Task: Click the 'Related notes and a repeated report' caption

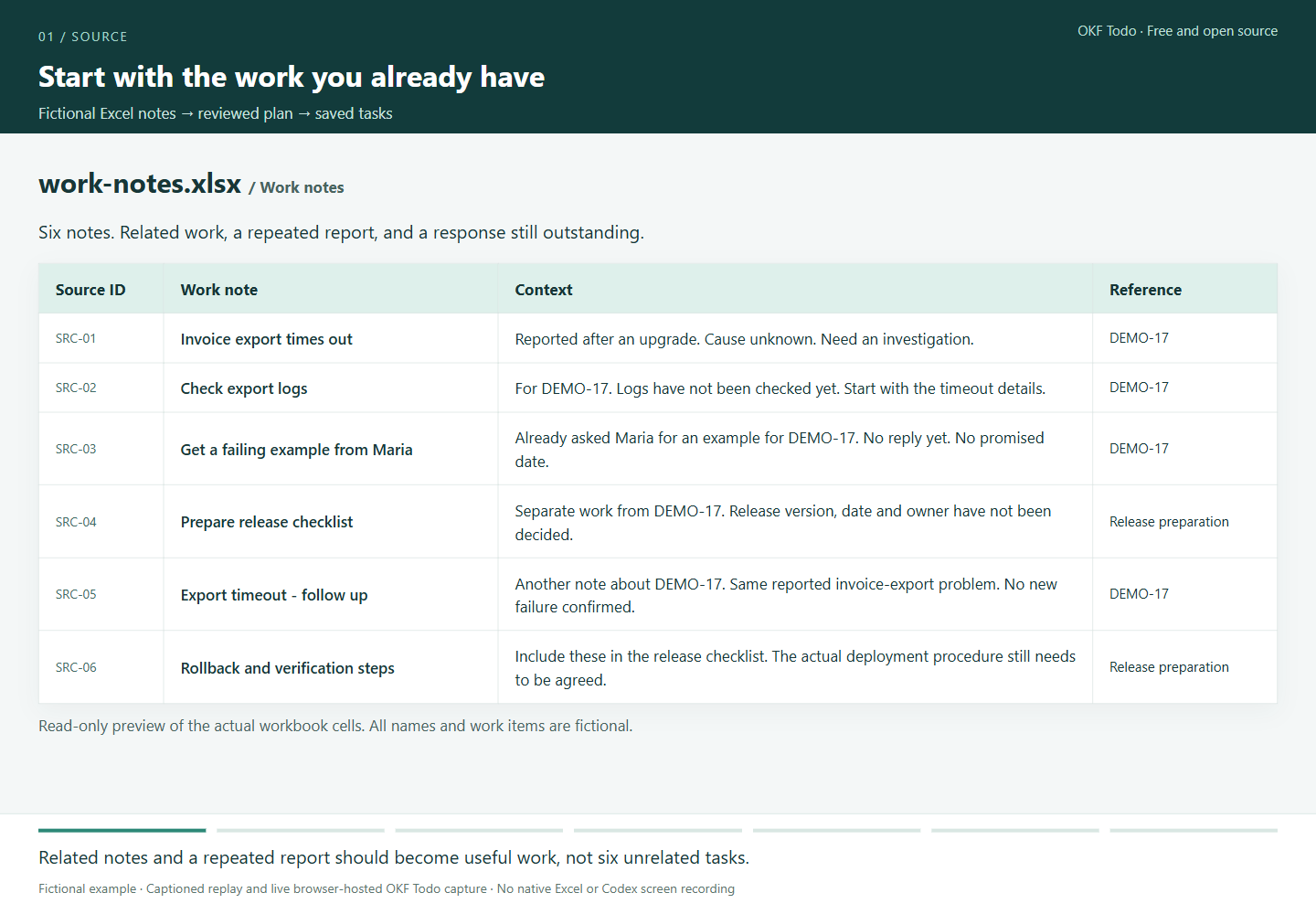Action: point(394,857)
